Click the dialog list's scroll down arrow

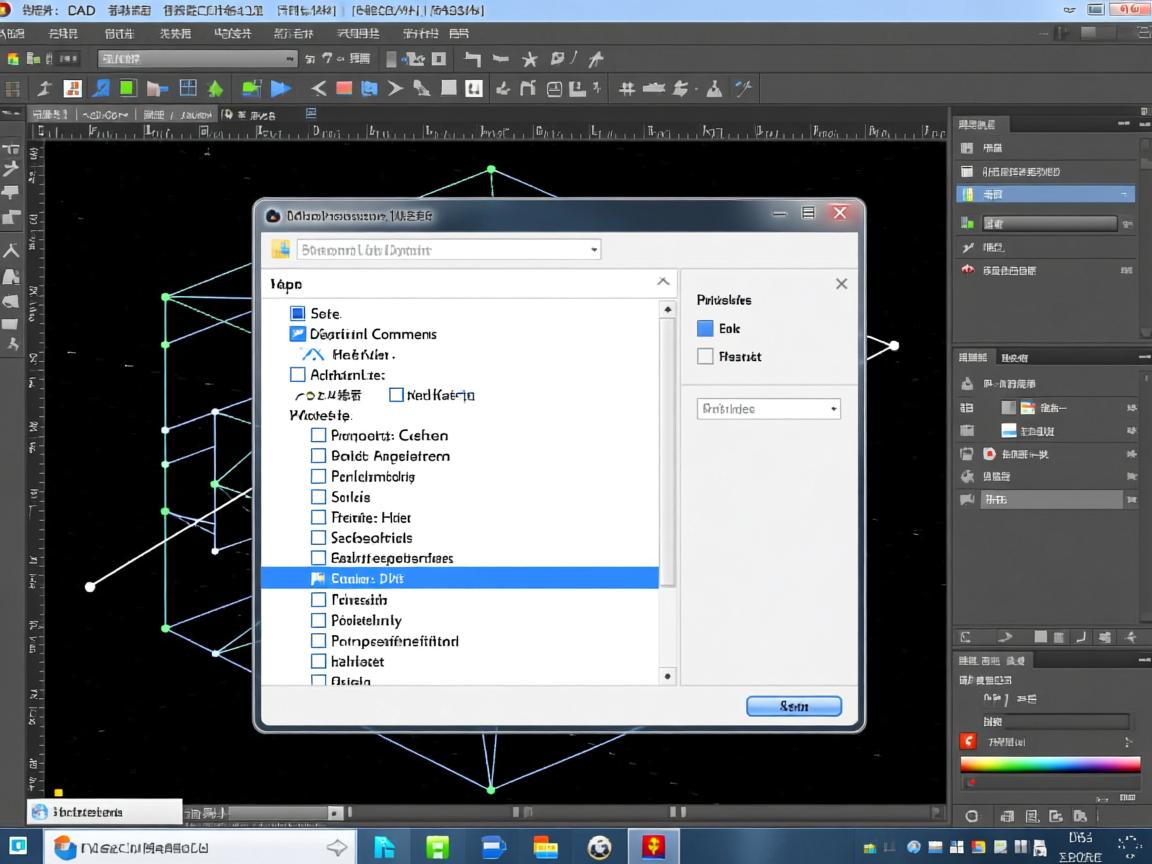point(668,676)
